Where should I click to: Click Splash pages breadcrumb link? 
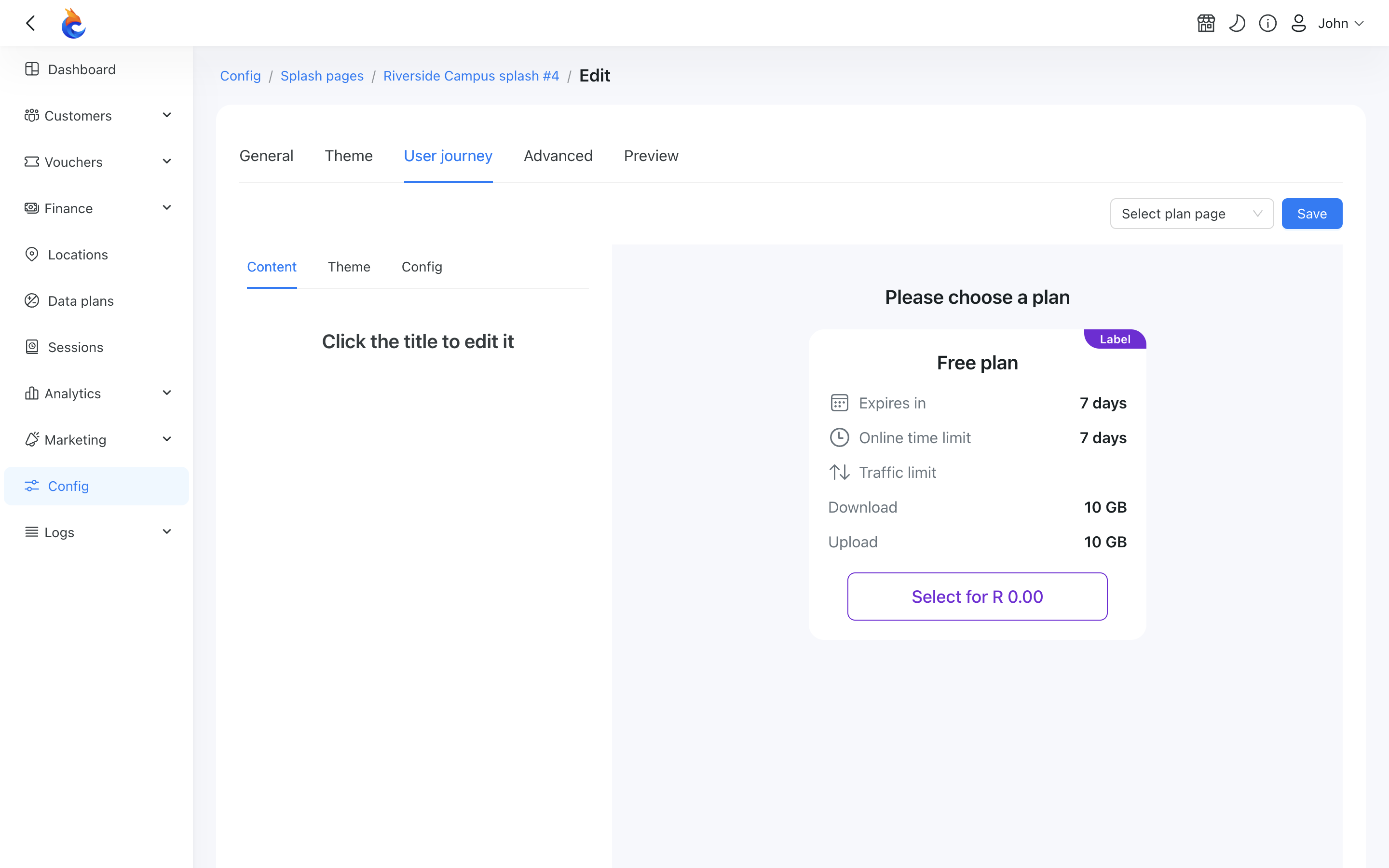click(322, 76)
